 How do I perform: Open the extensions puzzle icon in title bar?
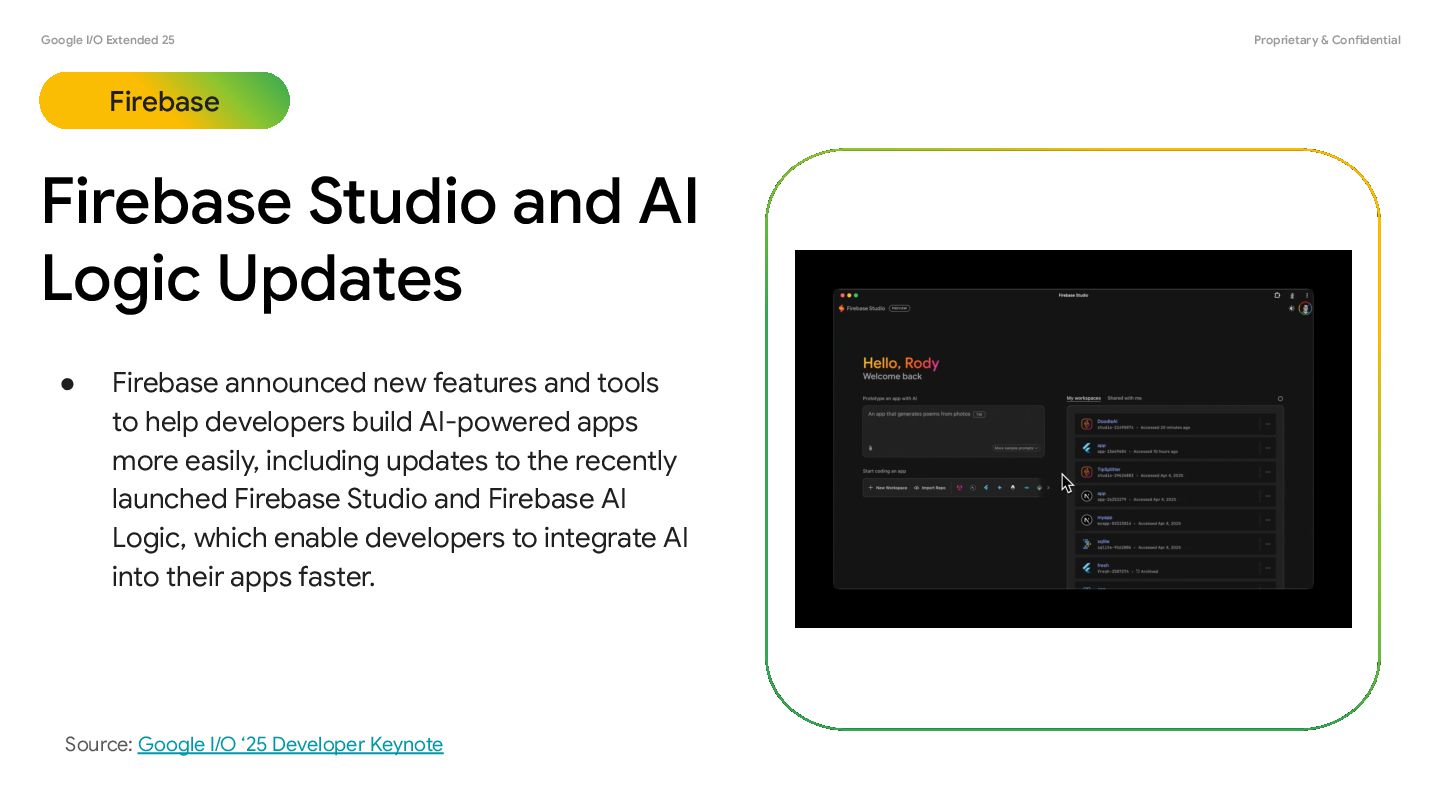click(1277, 295)
